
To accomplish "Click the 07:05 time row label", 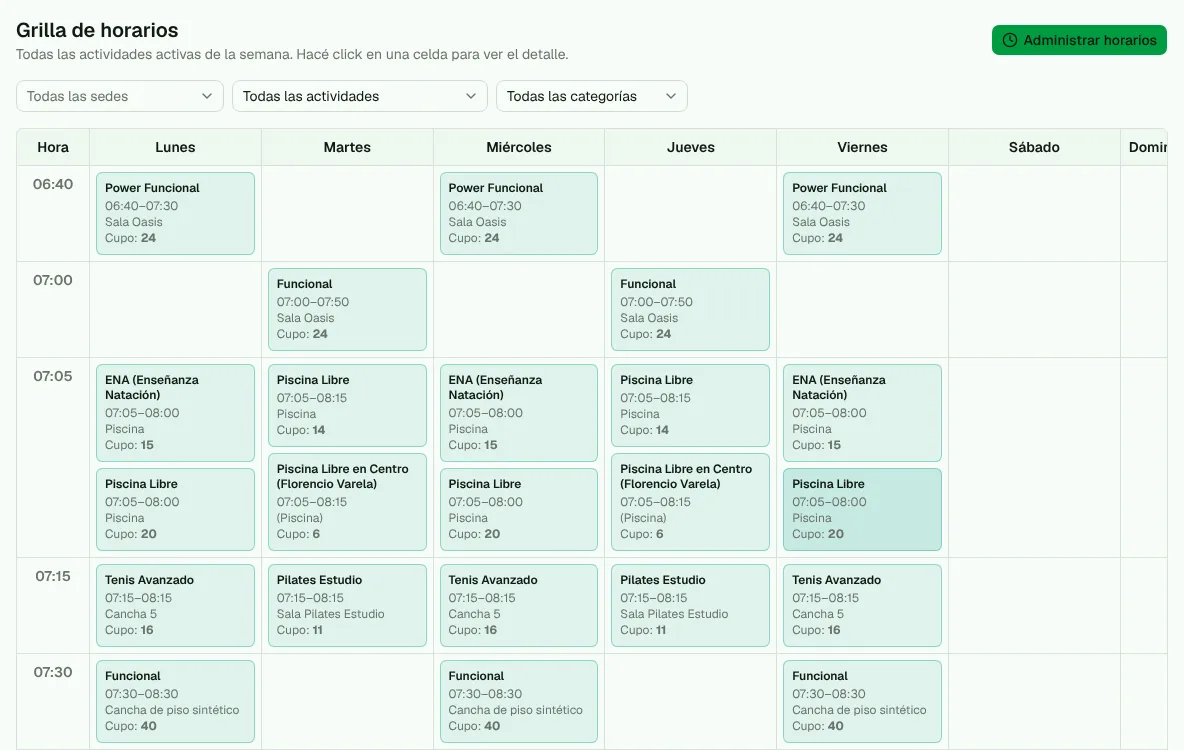I will [x=53, y=376].
